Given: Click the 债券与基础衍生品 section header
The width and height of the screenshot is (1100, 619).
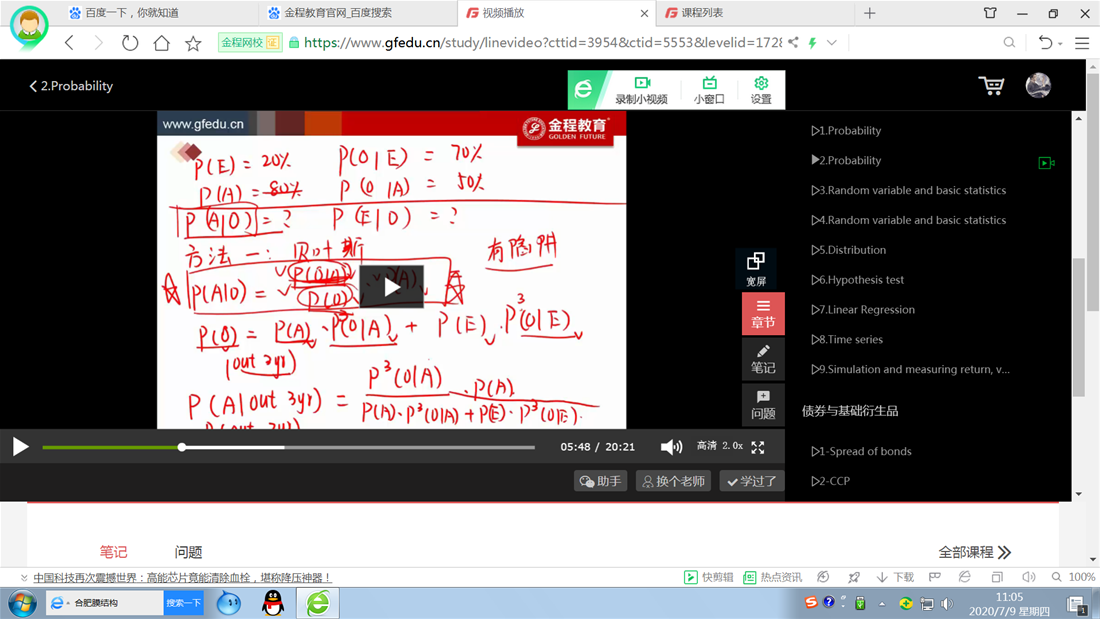Looking at the screenshot, I should 850,411.
